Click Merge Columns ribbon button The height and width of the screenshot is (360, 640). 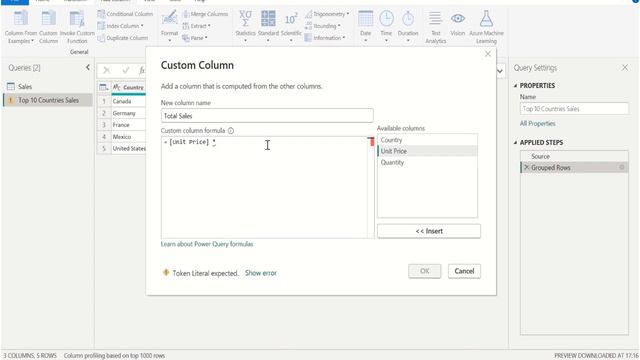click(205, 14)
